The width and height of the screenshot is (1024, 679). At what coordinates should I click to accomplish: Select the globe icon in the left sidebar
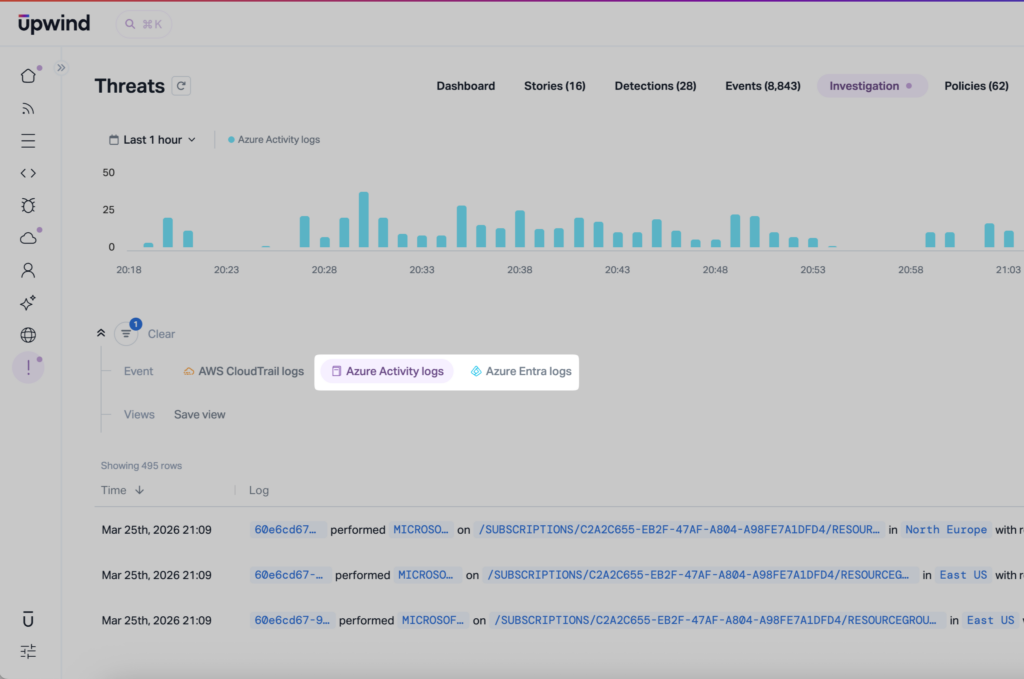29,334
